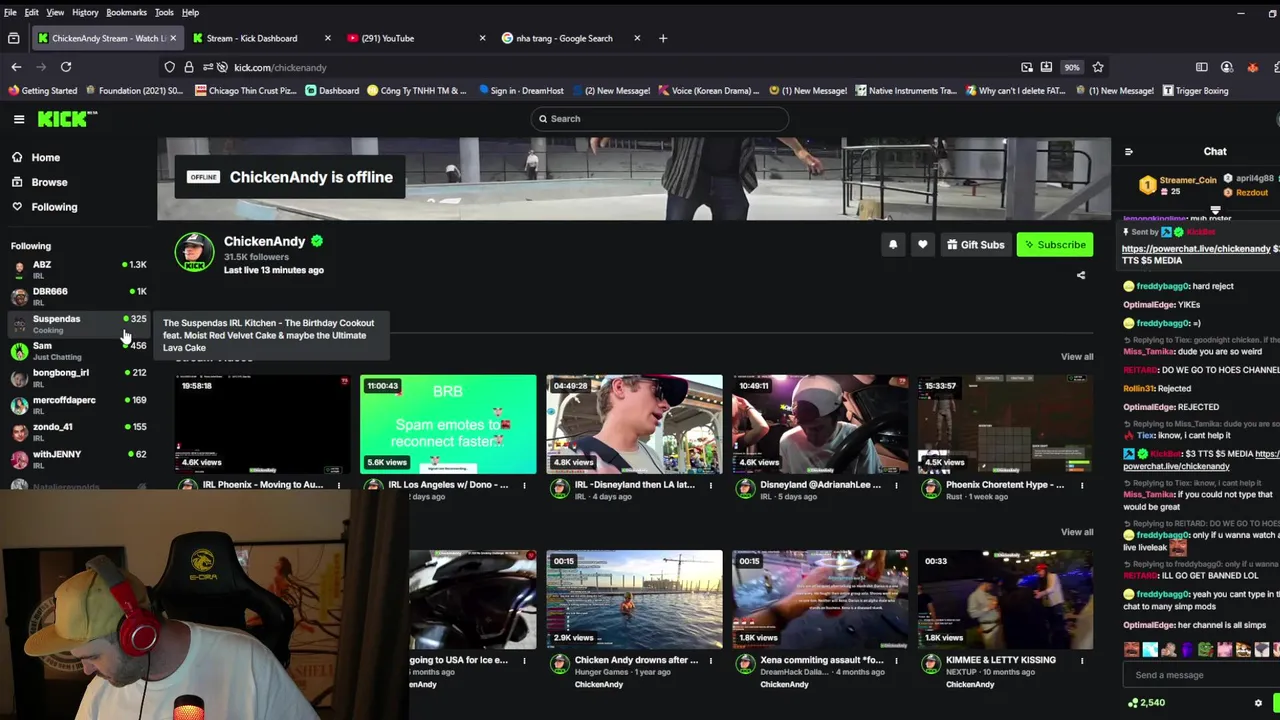Open bongbong_irl channel in Following list
Image resolution: width=1280 pixels, height=720 pixels.
tap(78, 378)
